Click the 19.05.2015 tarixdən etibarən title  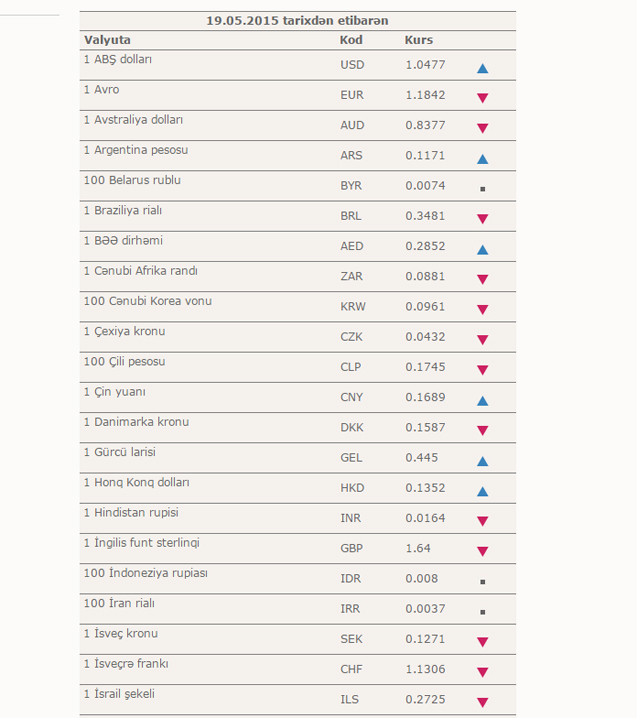[297, 21]
